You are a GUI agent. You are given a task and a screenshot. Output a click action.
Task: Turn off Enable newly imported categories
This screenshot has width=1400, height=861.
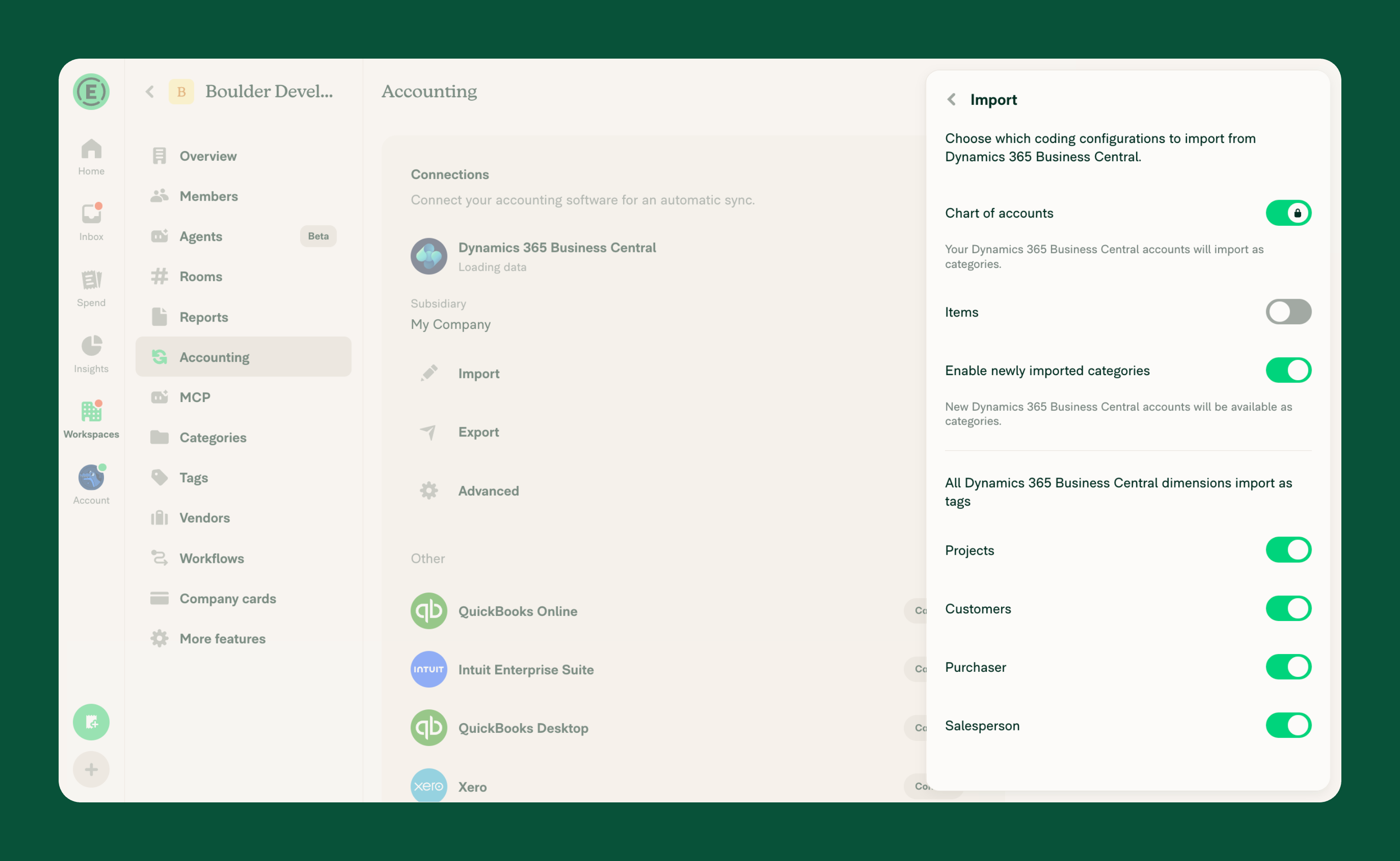1288,370
